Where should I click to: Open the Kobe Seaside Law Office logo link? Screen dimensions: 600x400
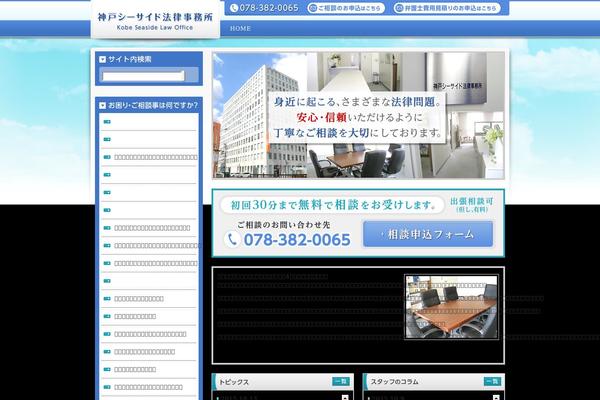[155, 21]
